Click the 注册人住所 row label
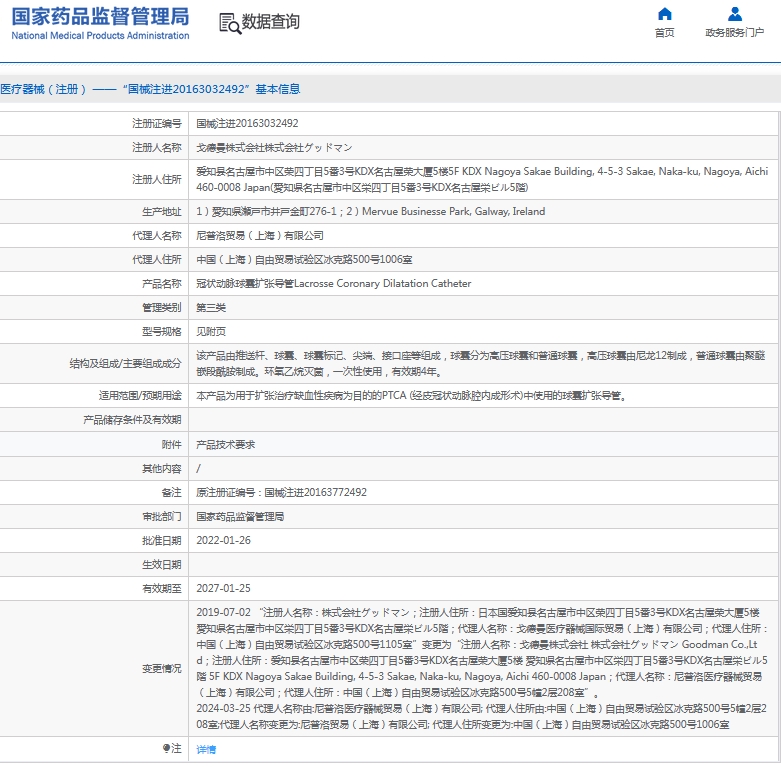The width and height of the screenshot is (781, 767). pos(156,179)
